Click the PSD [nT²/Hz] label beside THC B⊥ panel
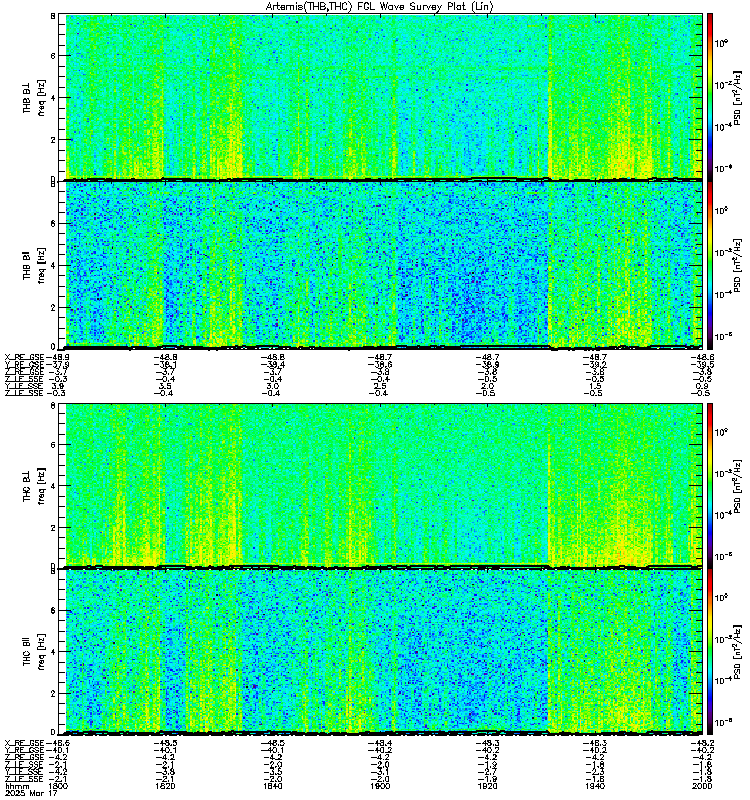The width and height of the screenshot is (750, 800). coord(737,485)
